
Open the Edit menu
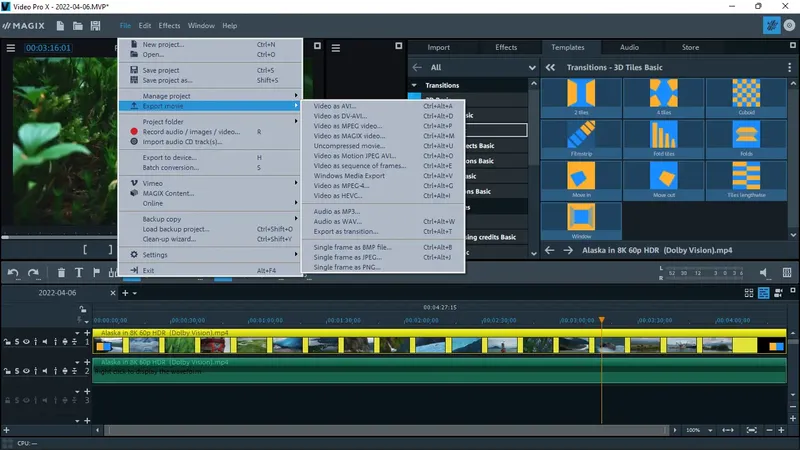point(145,26)
